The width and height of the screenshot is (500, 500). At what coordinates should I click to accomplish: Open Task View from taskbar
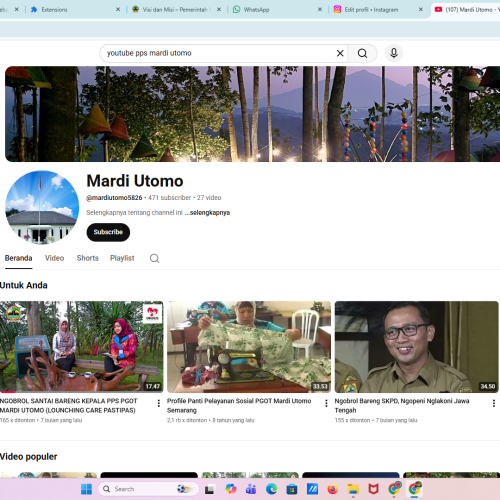209,489
